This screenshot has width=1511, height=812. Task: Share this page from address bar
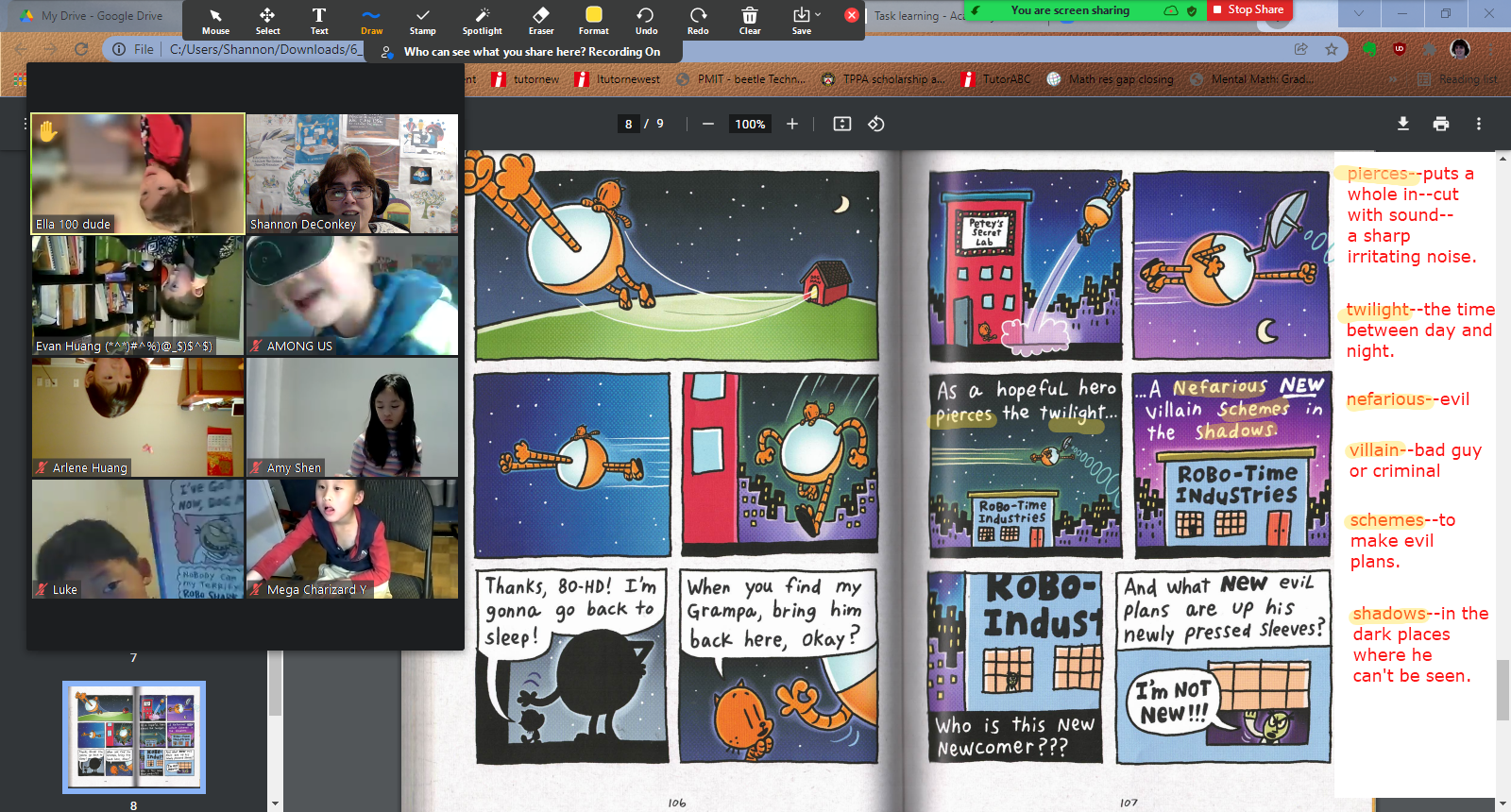click(x=1300, y=49)
